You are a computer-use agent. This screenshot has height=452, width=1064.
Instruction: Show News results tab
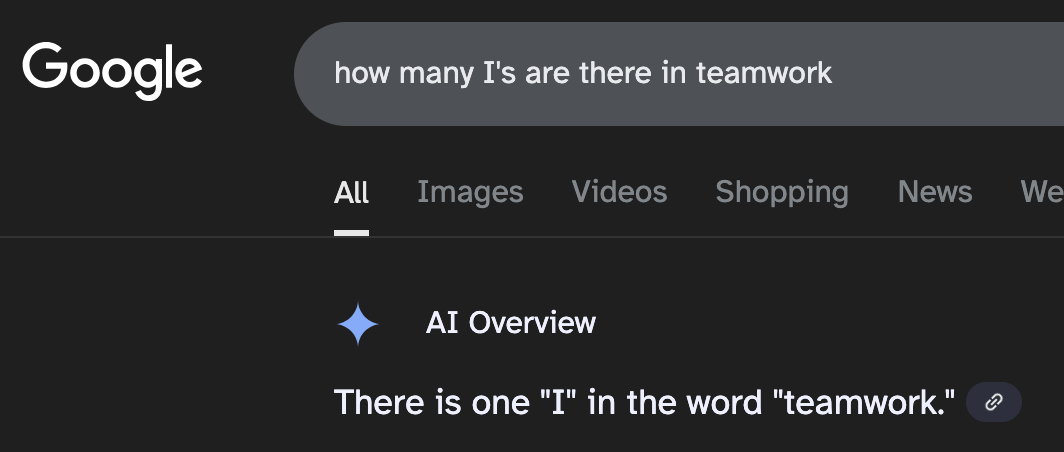934,192
